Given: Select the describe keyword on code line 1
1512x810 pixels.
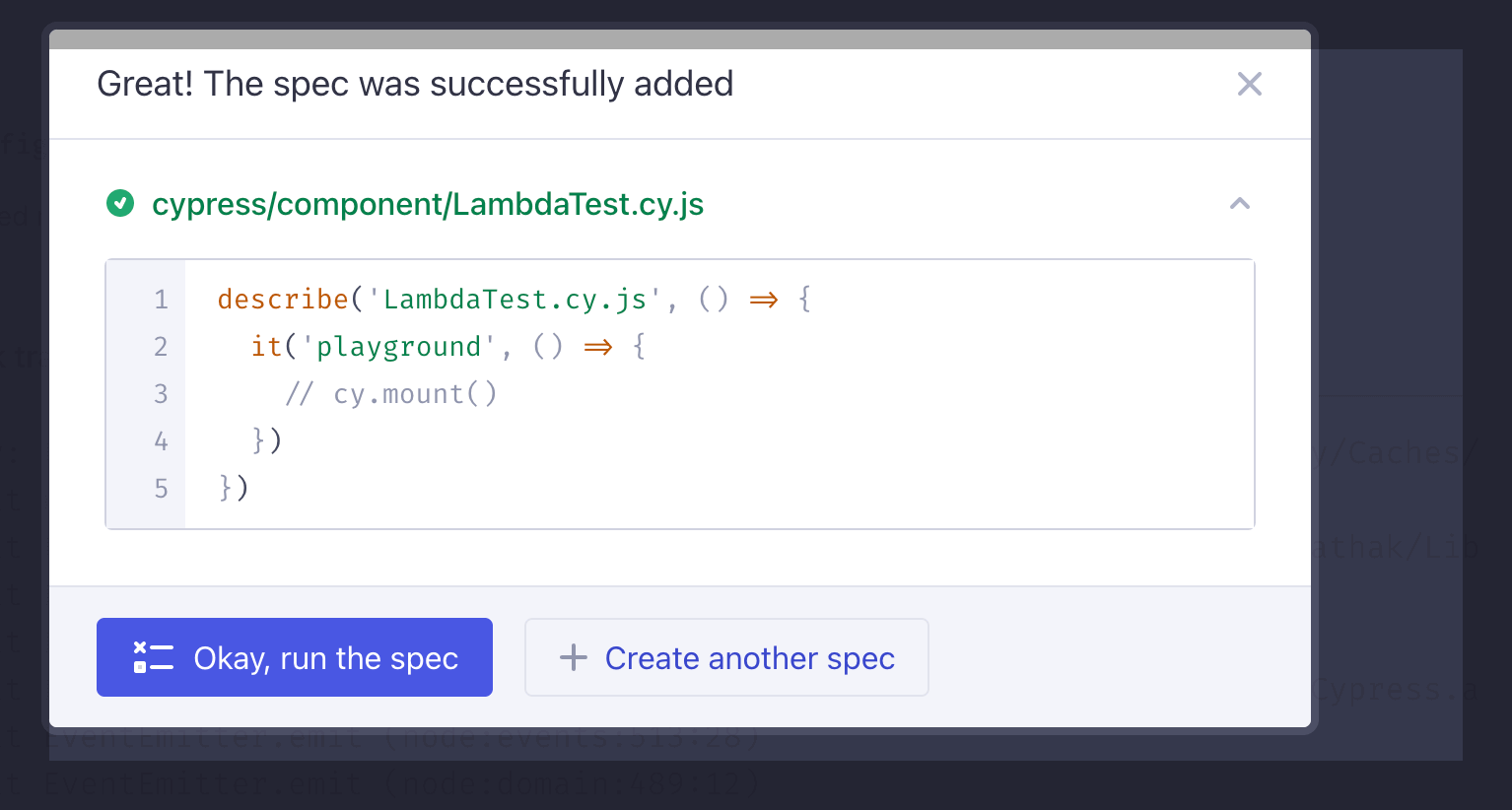Looking at the screenshot, I should (x=283, y=299).
